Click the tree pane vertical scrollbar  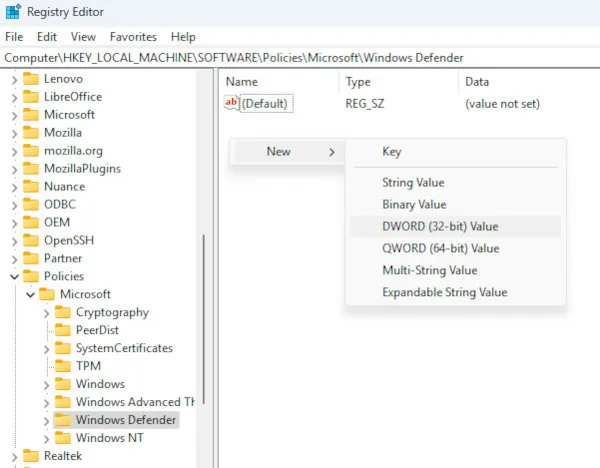coord(204,319)
